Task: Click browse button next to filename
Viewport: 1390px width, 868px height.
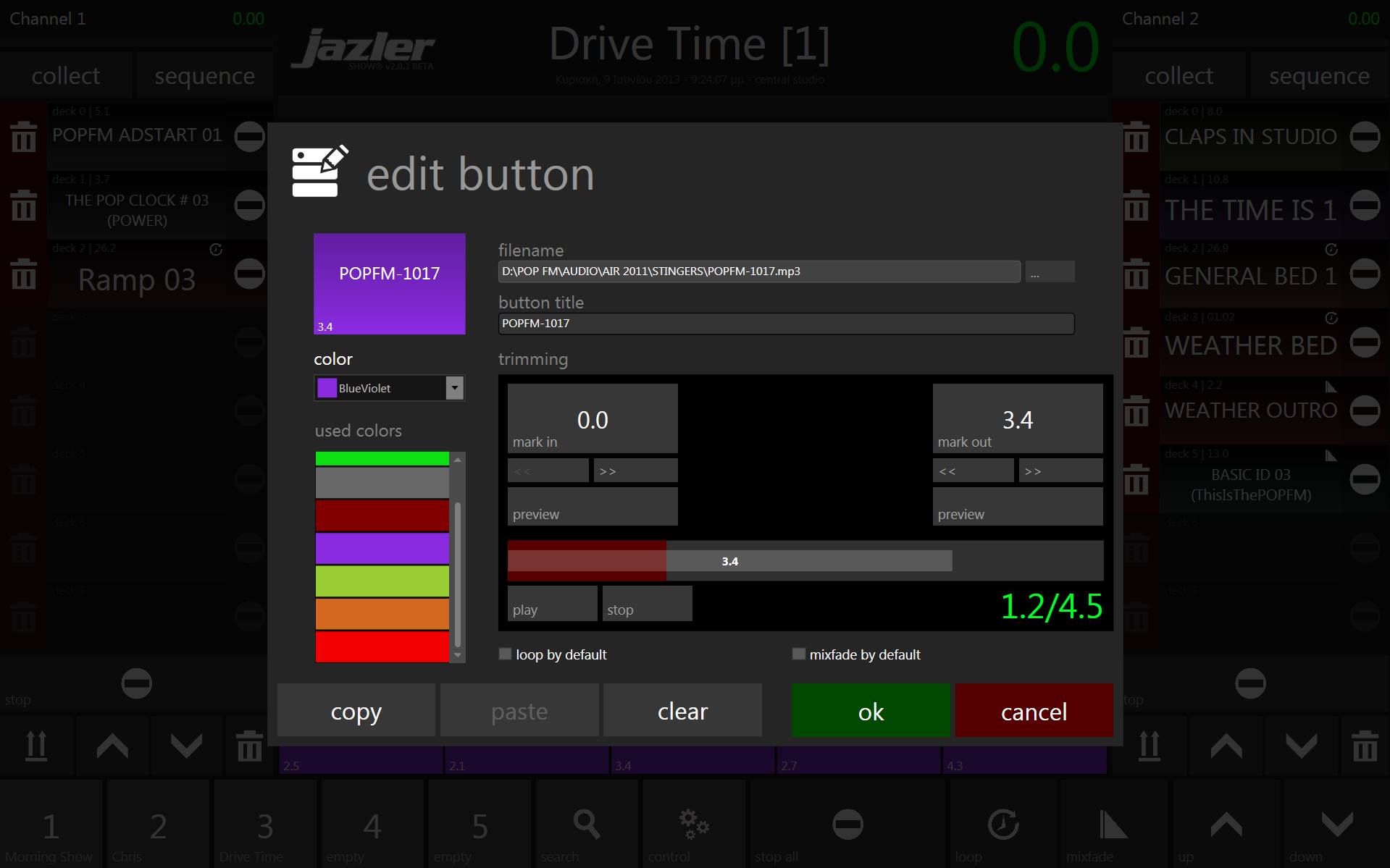Action: pyautogui.click(x=1049, y=272)
